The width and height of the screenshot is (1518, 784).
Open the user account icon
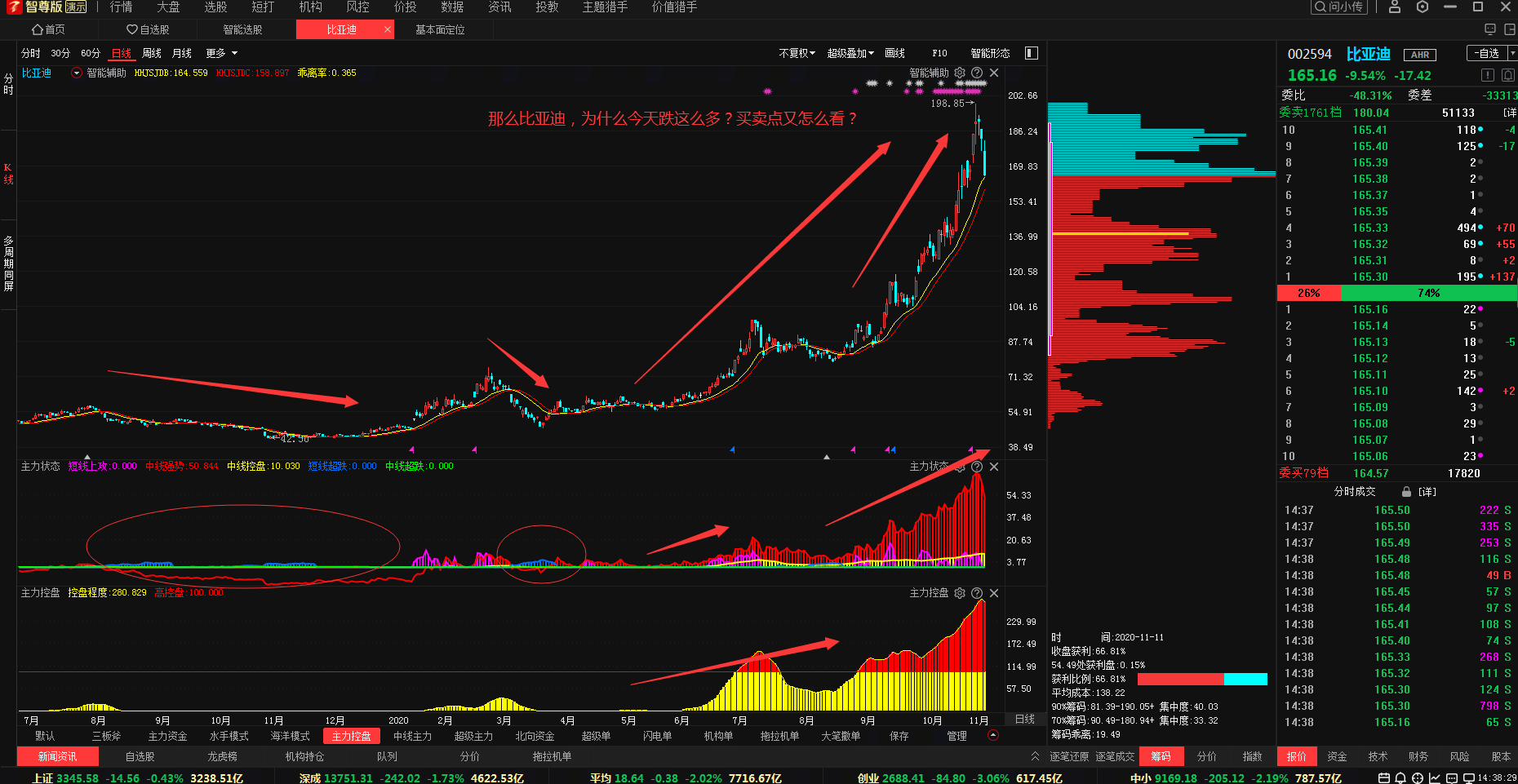(1394, 7)
